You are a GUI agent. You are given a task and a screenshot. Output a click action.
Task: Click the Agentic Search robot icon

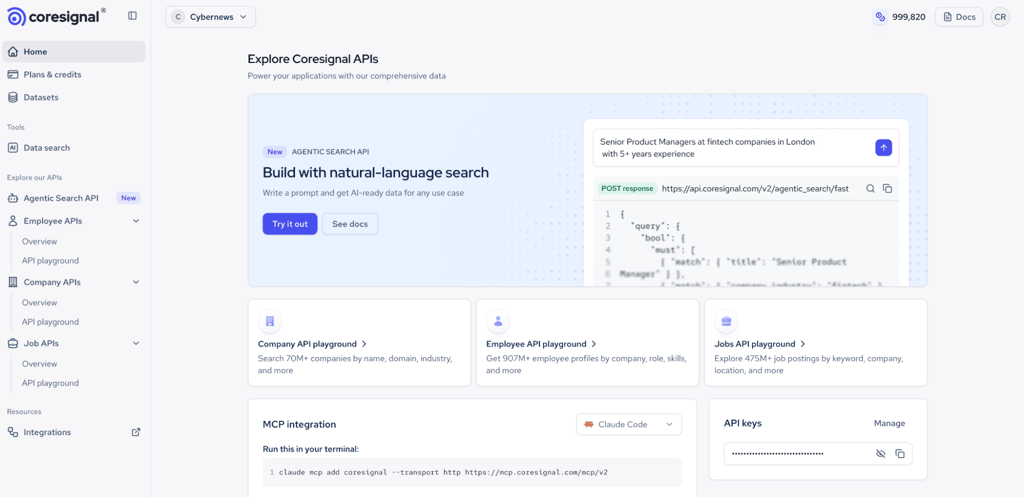(x=12, y=198)
